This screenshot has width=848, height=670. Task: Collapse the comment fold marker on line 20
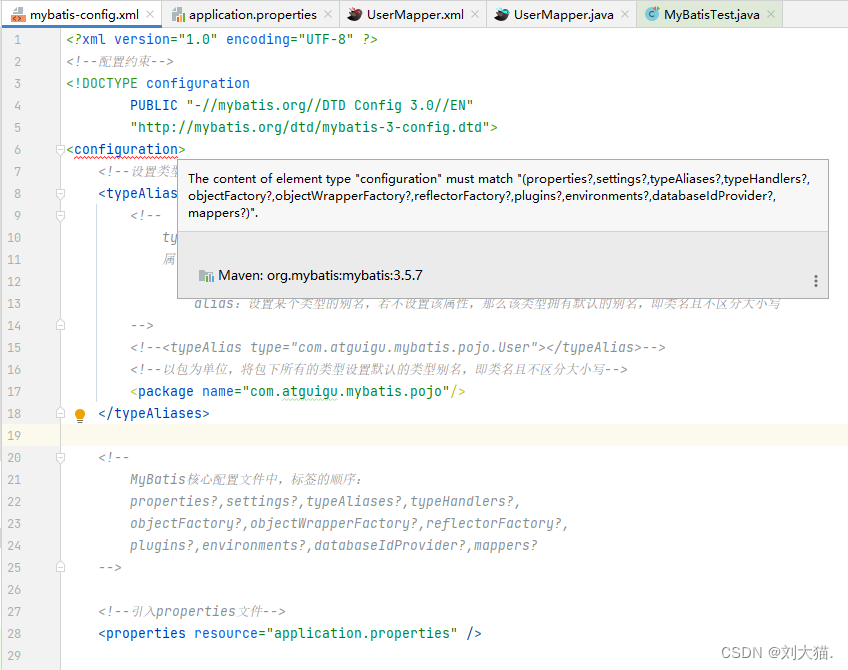61,457
